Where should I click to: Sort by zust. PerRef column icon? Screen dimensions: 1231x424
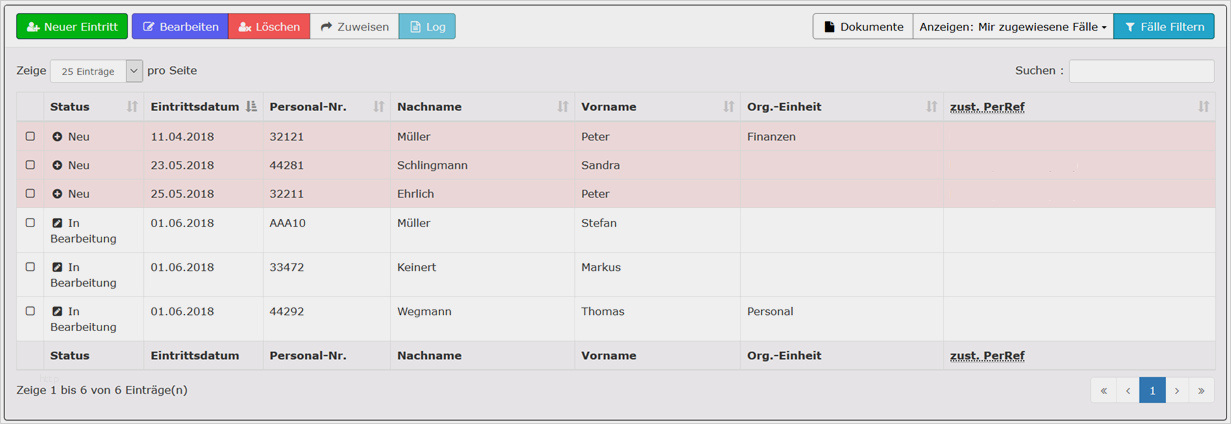1204,107
